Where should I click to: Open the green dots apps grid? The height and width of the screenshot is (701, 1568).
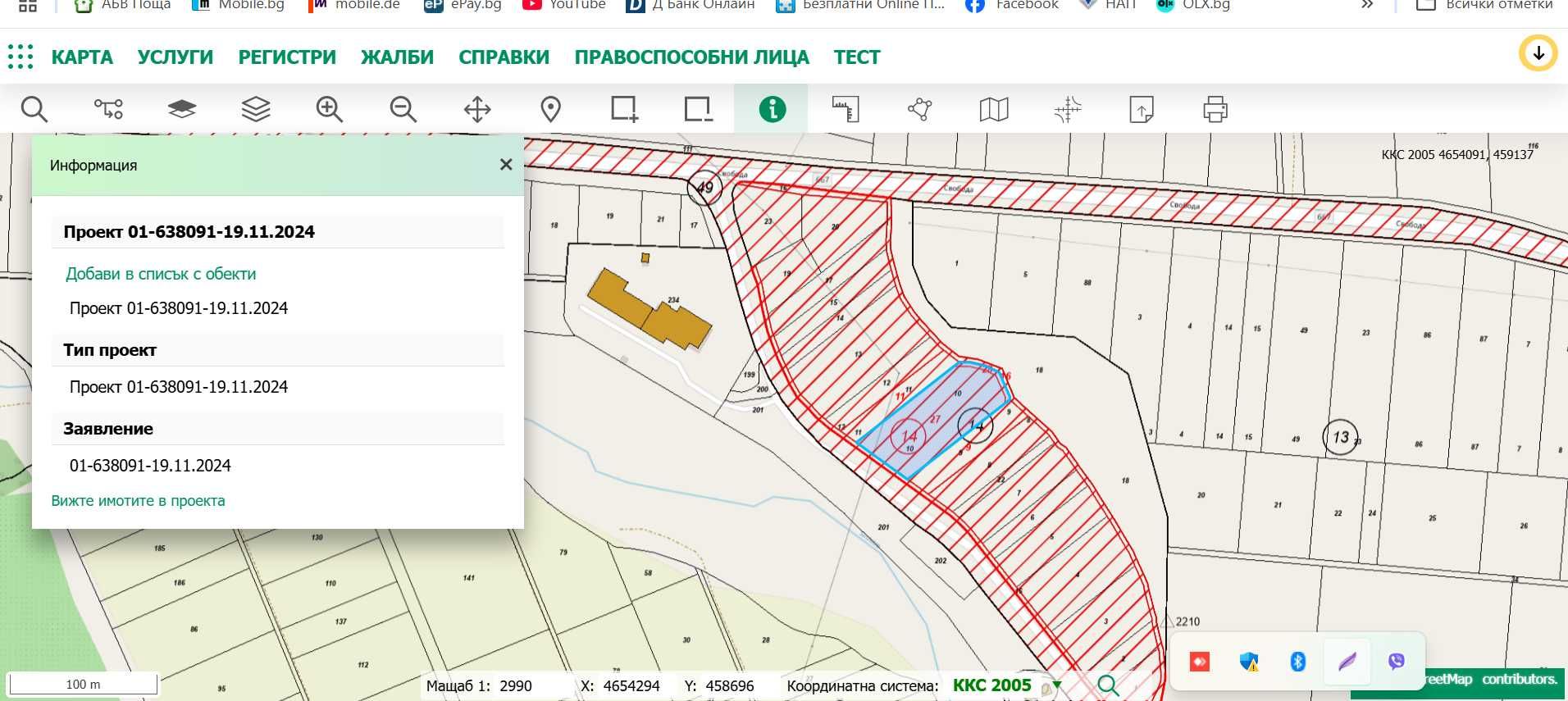pos(21,57)
